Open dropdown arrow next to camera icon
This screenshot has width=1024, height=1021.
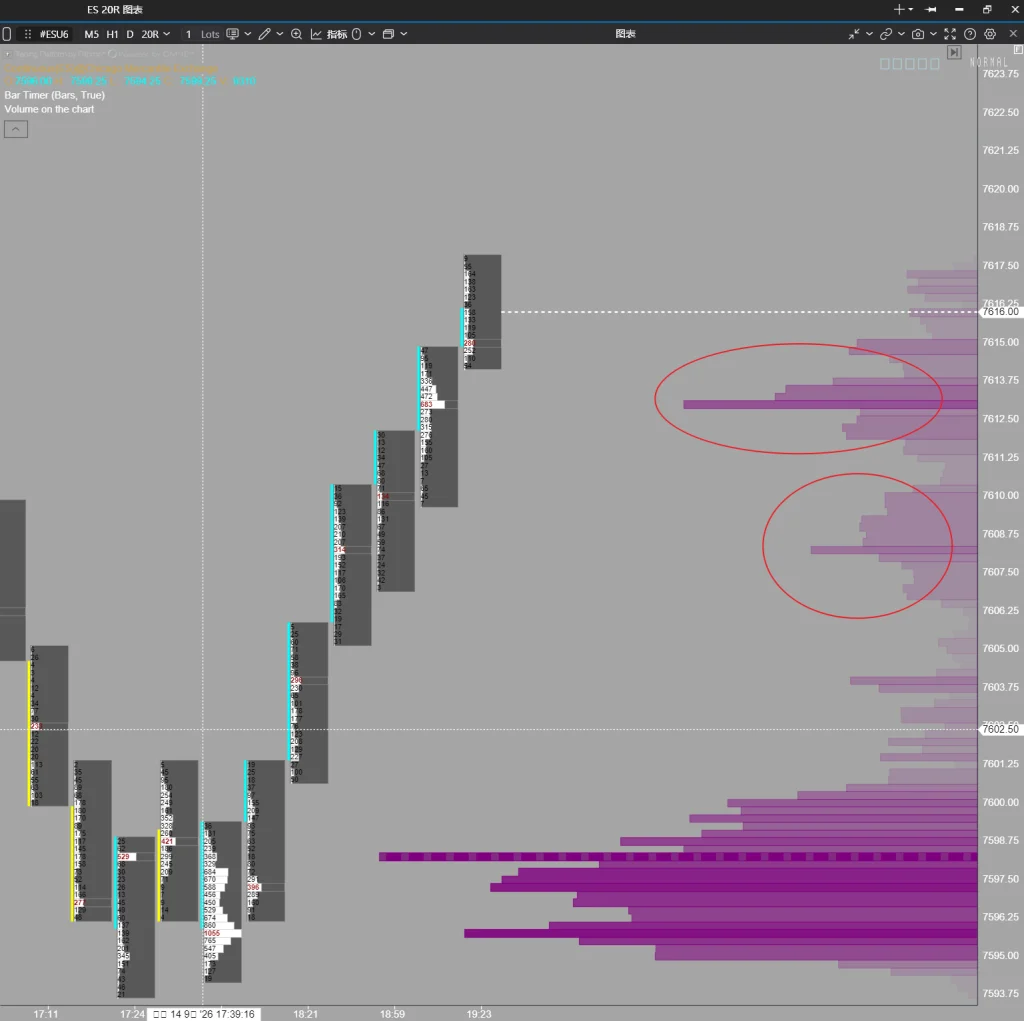point(933,34)
